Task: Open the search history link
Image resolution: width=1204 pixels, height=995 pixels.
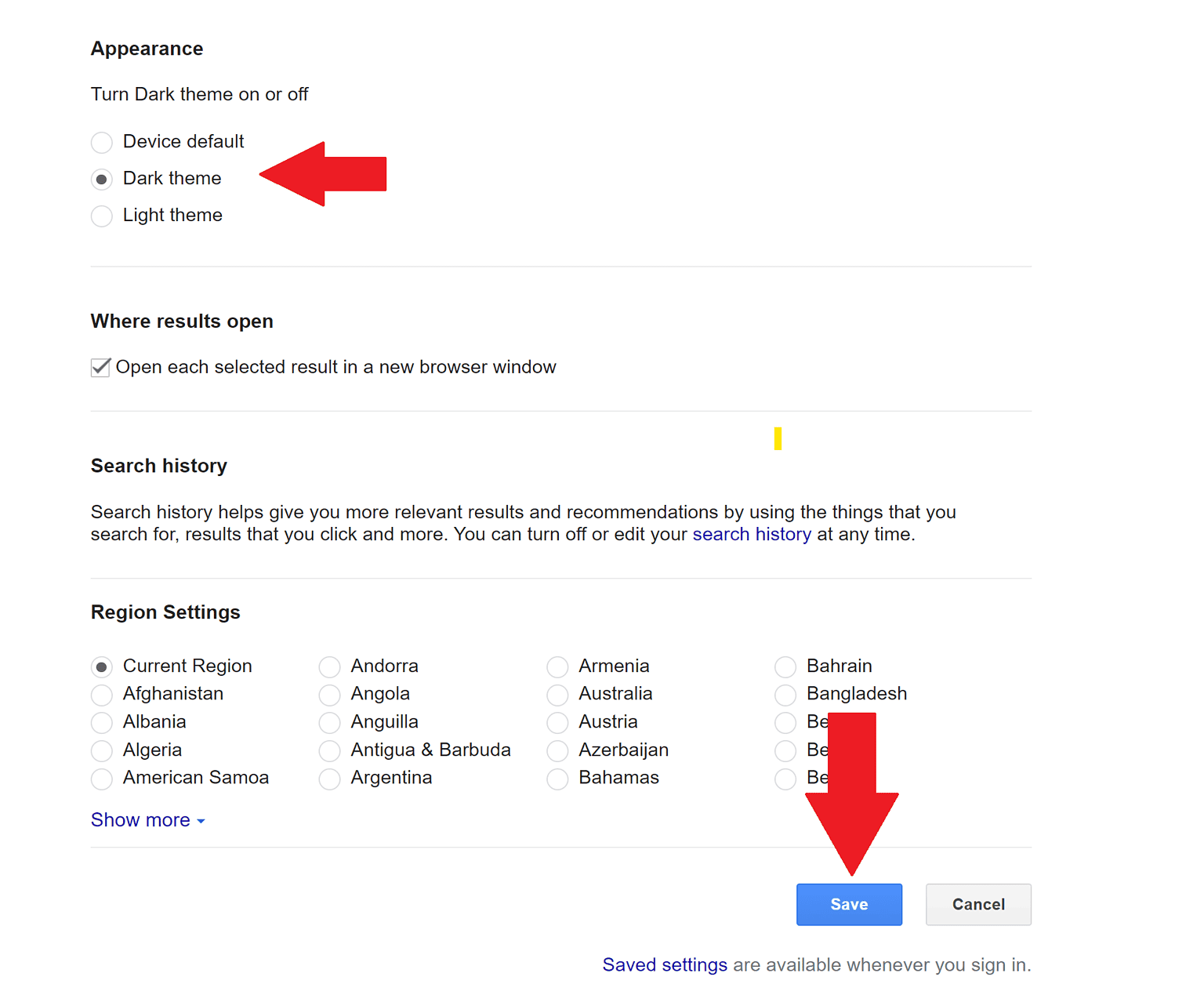Action: click(x=751, y=535)
